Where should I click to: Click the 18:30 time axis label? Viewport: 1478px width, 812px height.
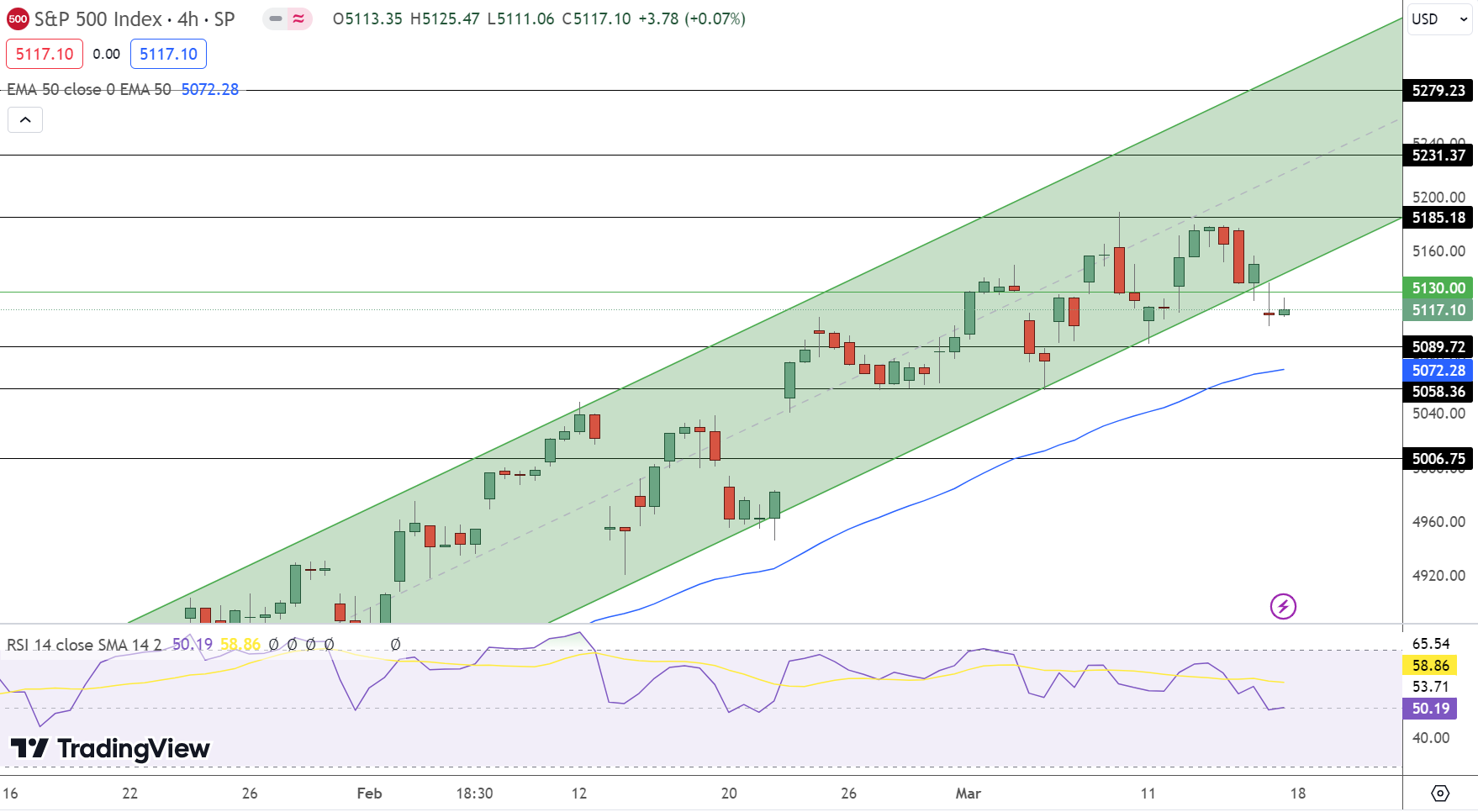[x=474, y=794]
